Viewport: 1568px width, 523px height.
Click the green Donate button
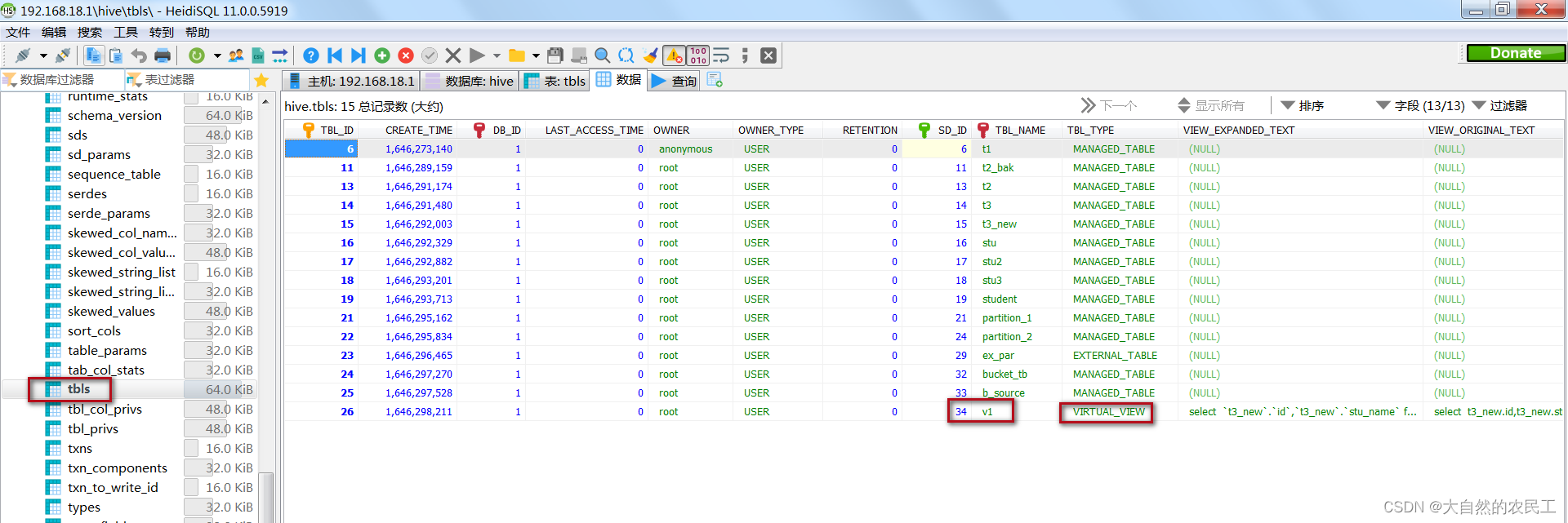pyautogui.click(x=1516, y=53)
